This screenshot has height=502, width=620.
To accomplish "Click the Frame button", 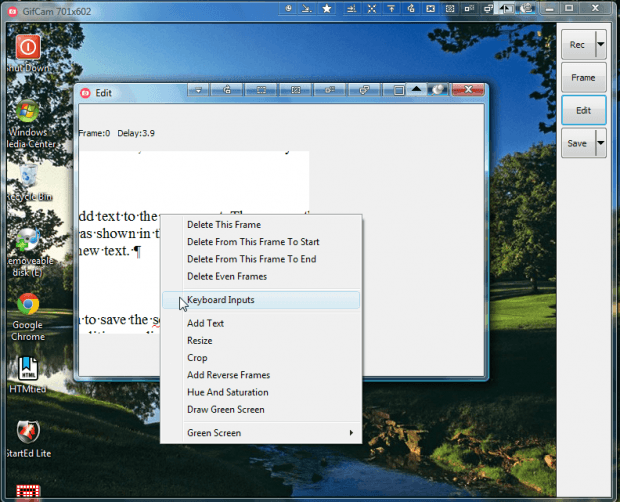I will 583,77.
